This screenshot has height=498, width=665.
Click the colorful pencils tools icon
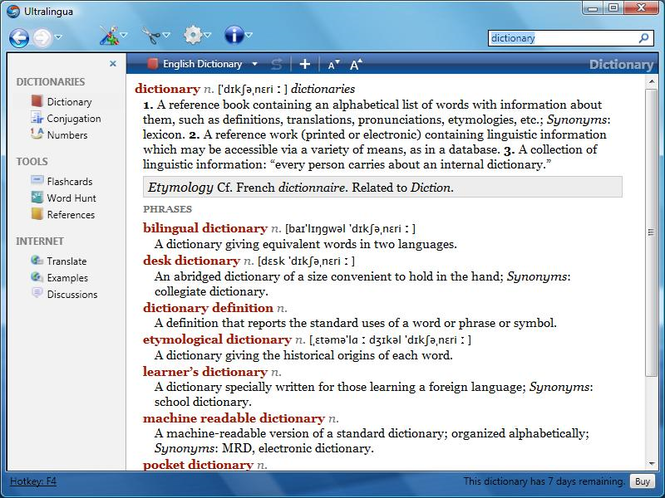(109, 36)
